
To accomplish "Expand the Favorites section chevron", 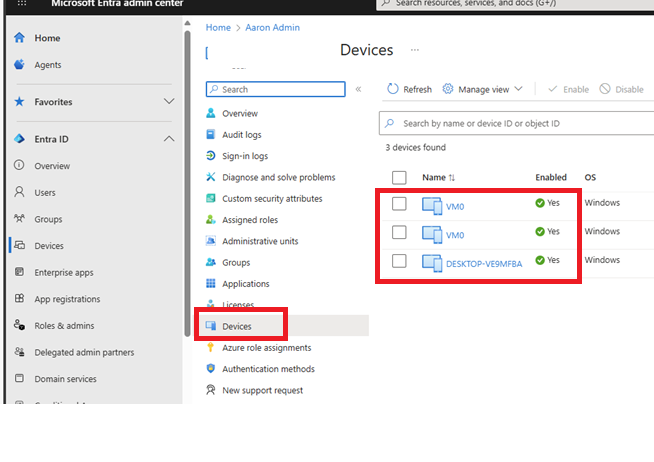I will pyautogui.click(x=169, y=101).
